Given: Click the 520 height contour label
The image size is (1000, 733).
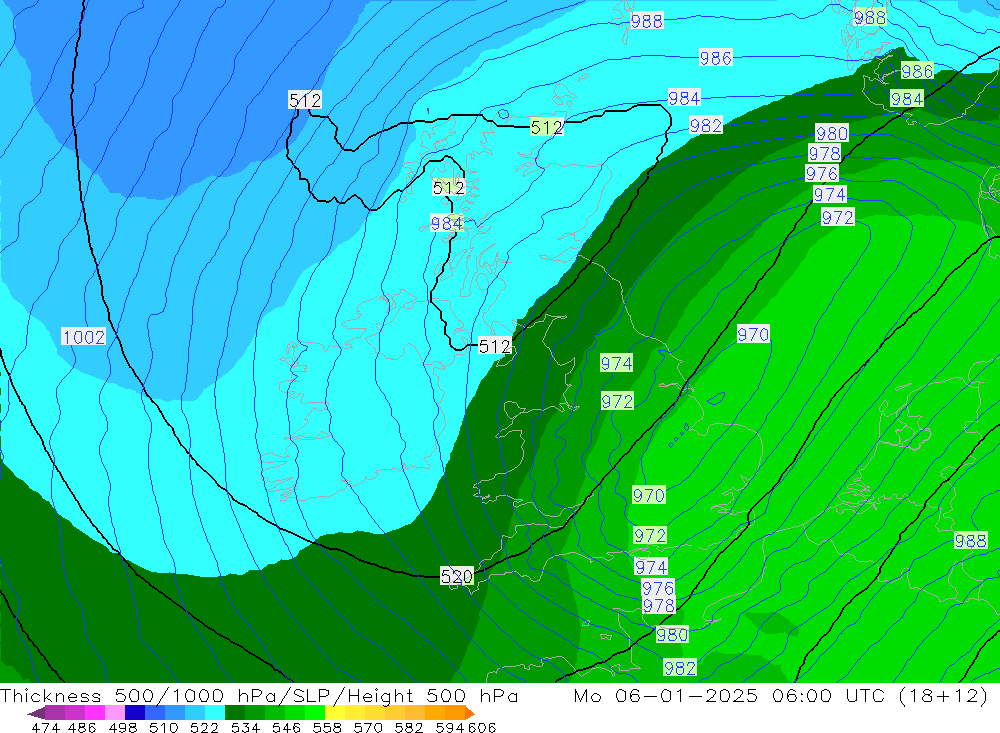Looking at the screenshot, I should click(457, 577).
